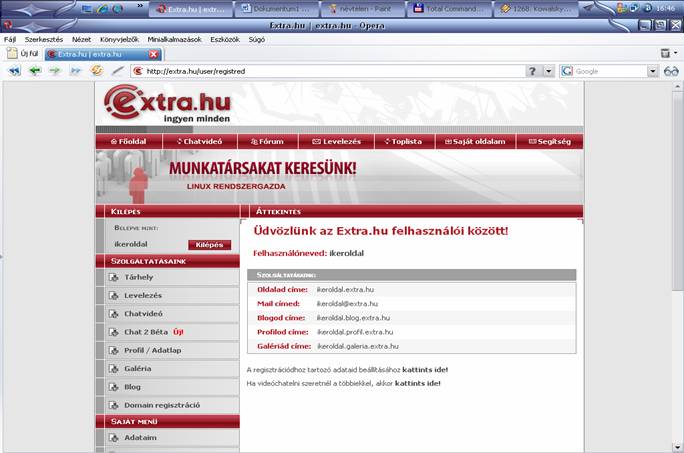Close the Extra.hu browser tab
684x453 pixels.
pos(153,54)
